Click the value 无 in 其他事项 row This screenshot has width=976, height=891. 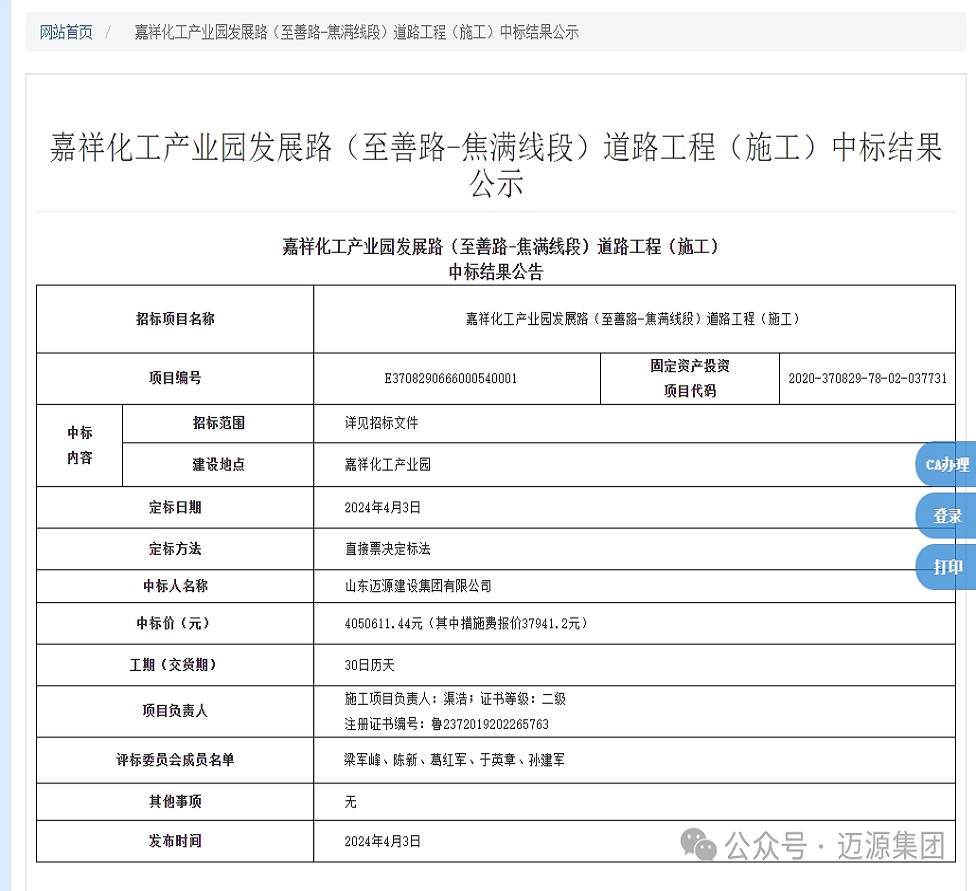(x=350, y=802)
